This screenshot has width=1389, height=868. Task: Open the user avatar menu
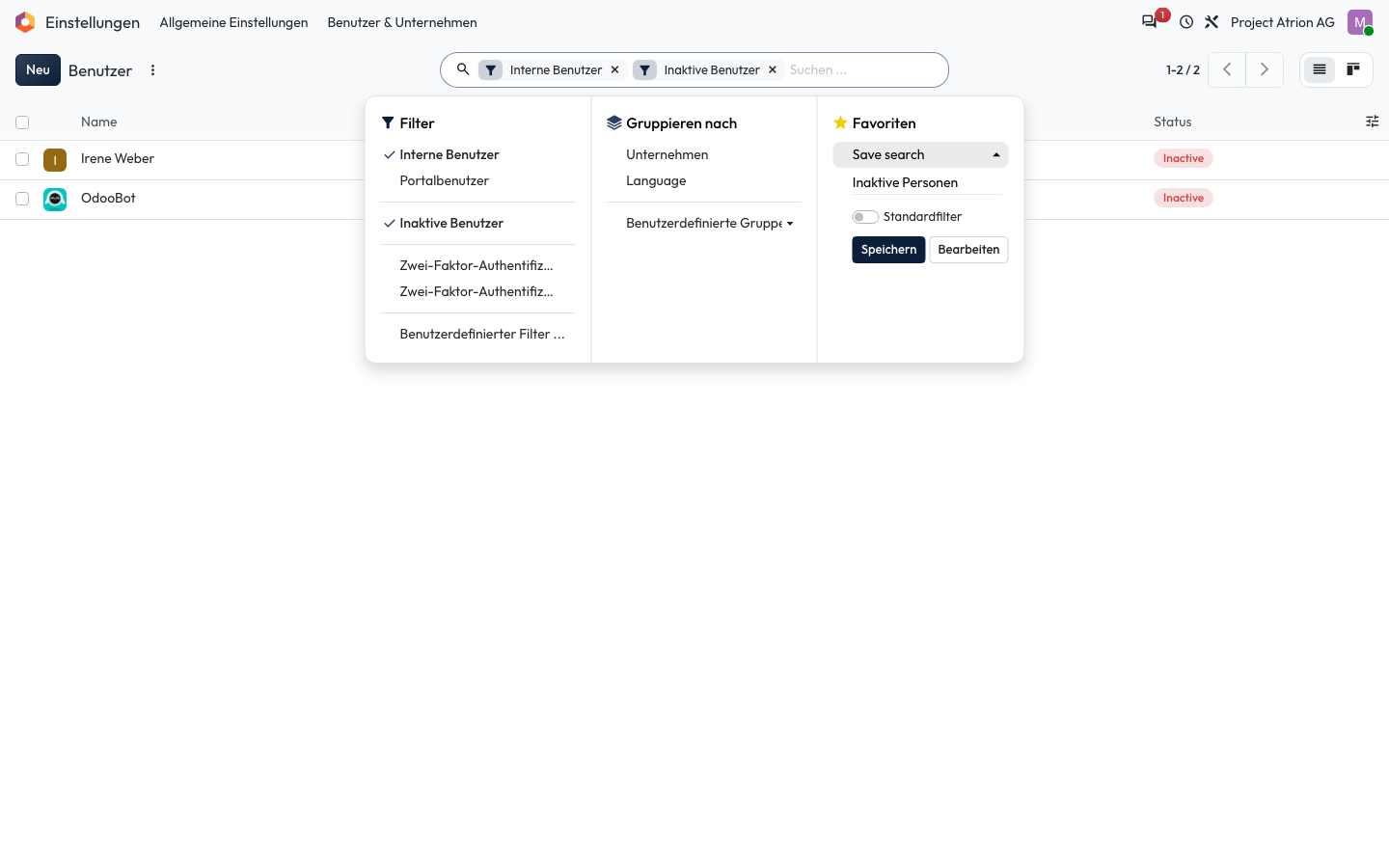1360,22
